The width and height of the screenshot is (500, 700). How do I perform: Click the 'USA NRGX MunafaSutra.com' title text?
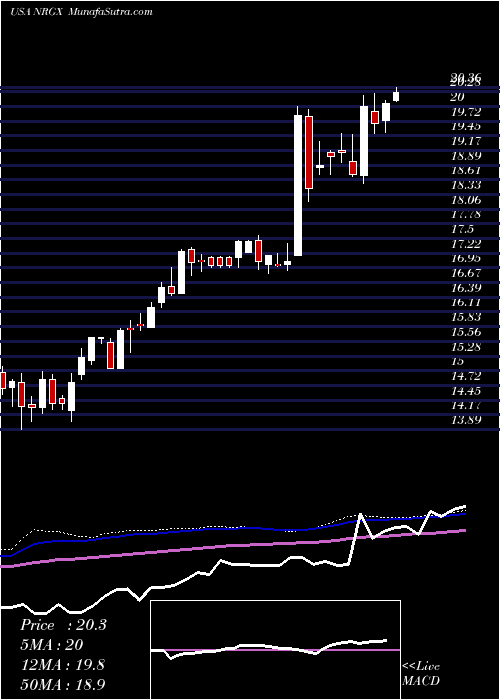[x=81, y=12]
